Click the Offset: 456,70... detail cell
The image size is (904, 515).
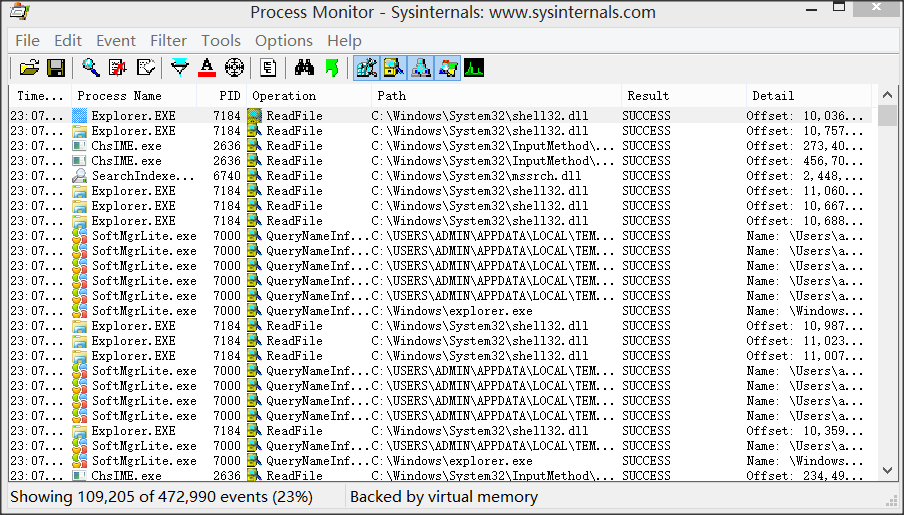coord(805,161)
